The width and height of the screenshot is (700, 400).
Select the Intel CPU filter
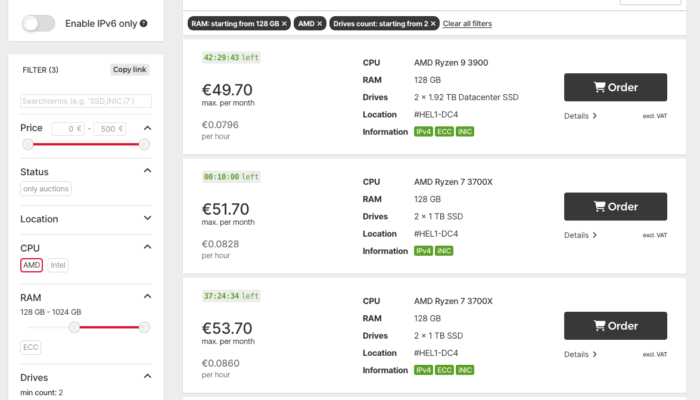(58, 265)
